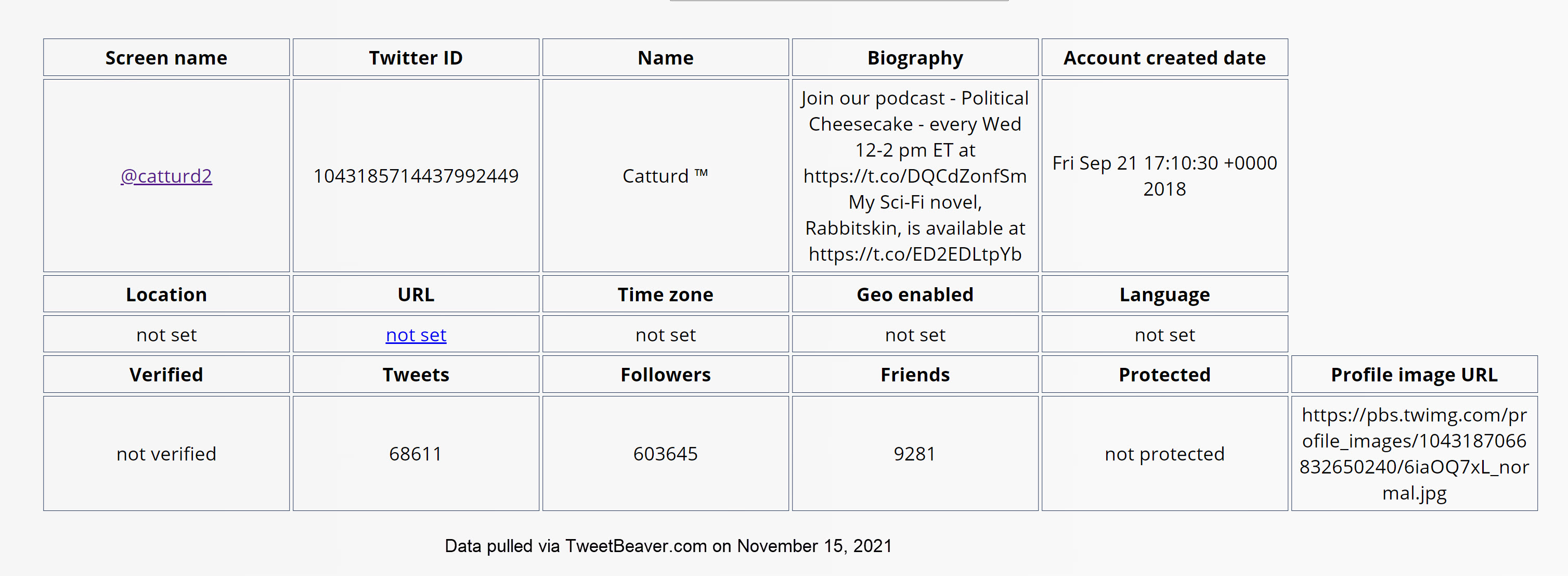Click the Time zone header cell
The height and width of the screenshot is (576, 1568).
pyautogui.click(x=665, y=295)
